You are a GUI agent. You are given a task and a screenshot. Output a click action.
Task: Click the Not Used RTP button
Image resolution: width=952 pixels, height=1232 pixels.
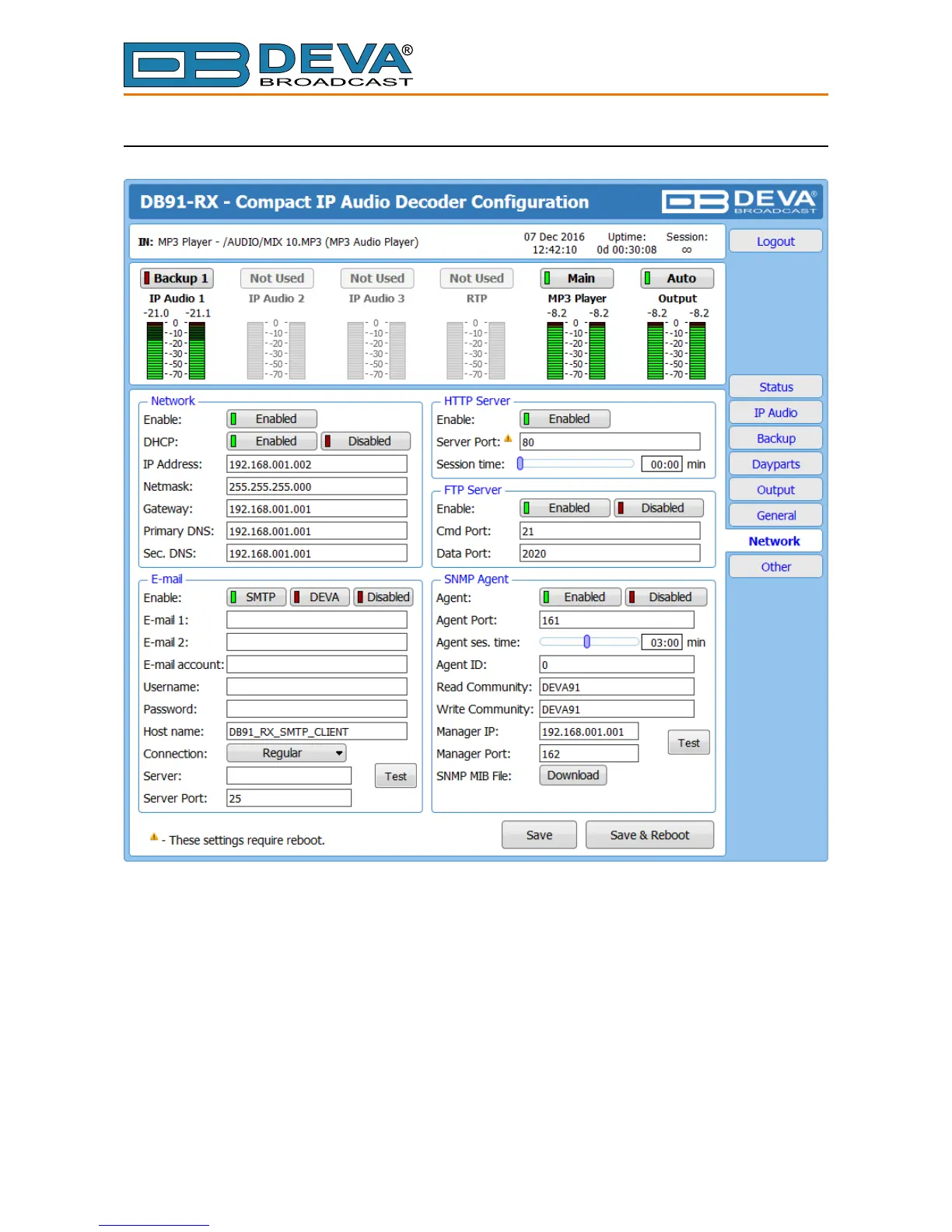477,278
